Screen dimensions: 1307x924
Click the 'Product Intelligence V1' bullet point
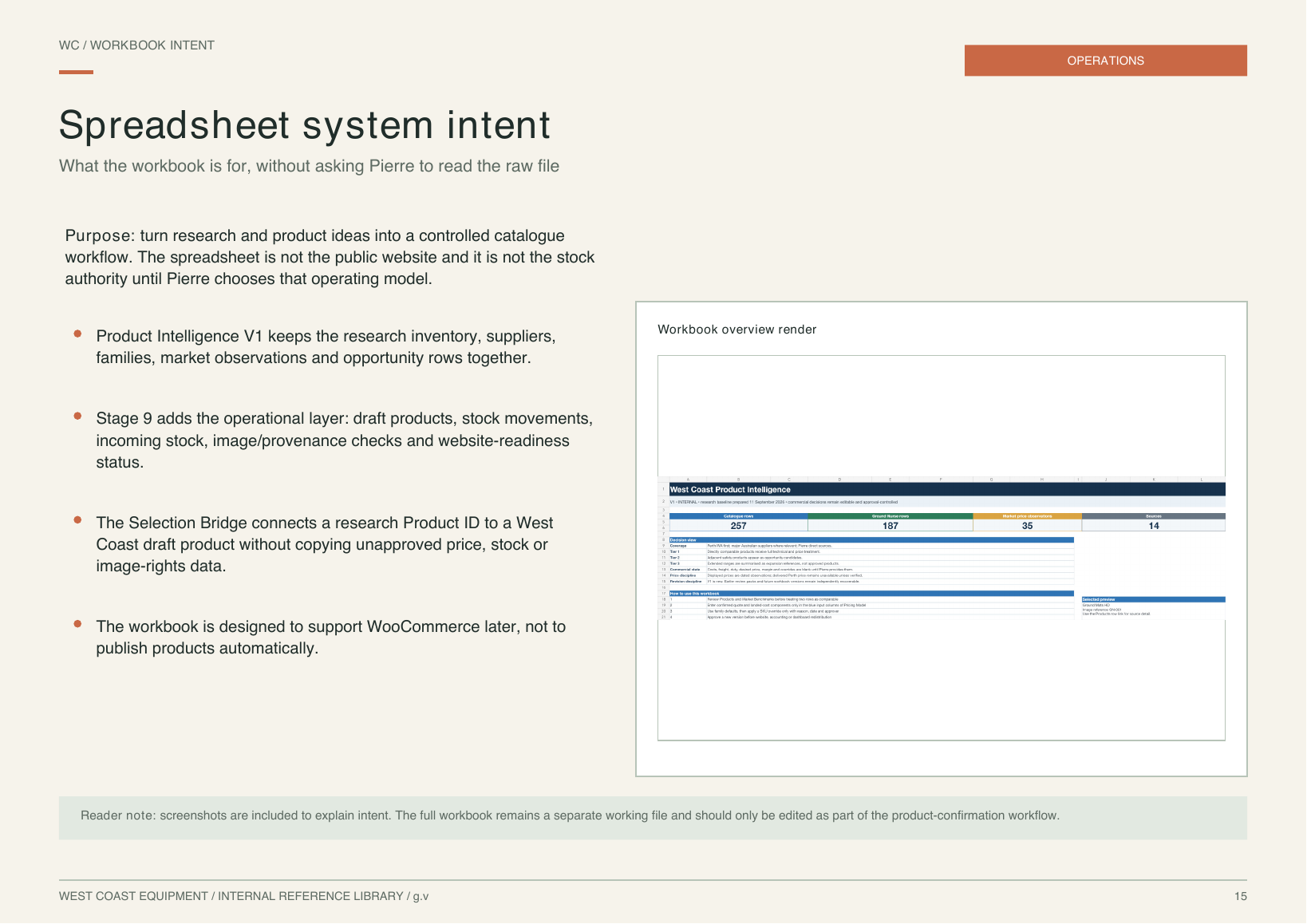(x=326, y=347)
